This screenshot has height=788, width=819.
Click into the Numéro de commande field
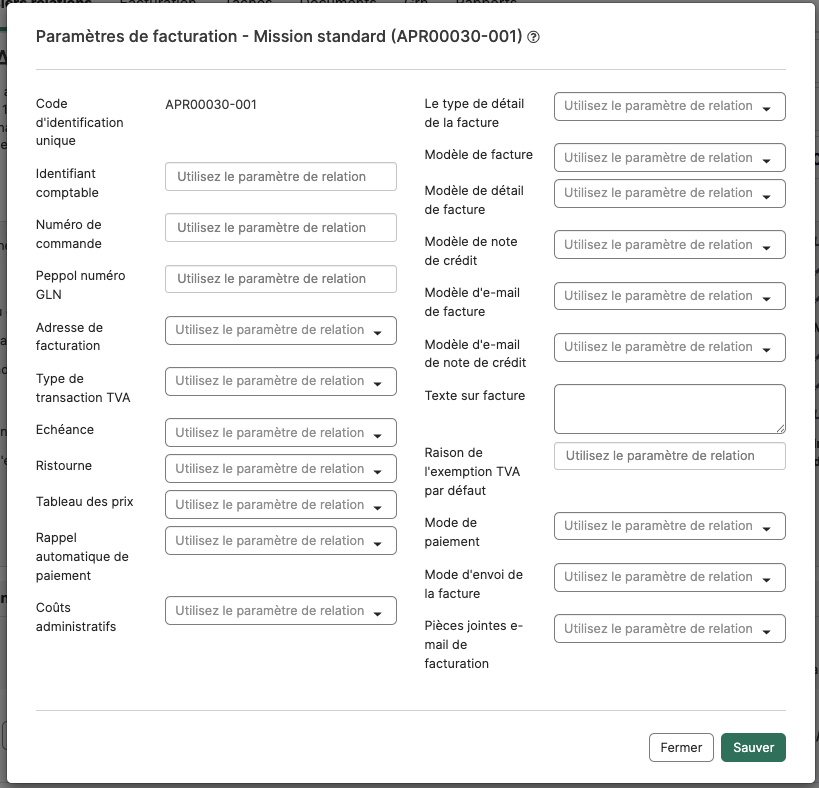pos(280,228)
